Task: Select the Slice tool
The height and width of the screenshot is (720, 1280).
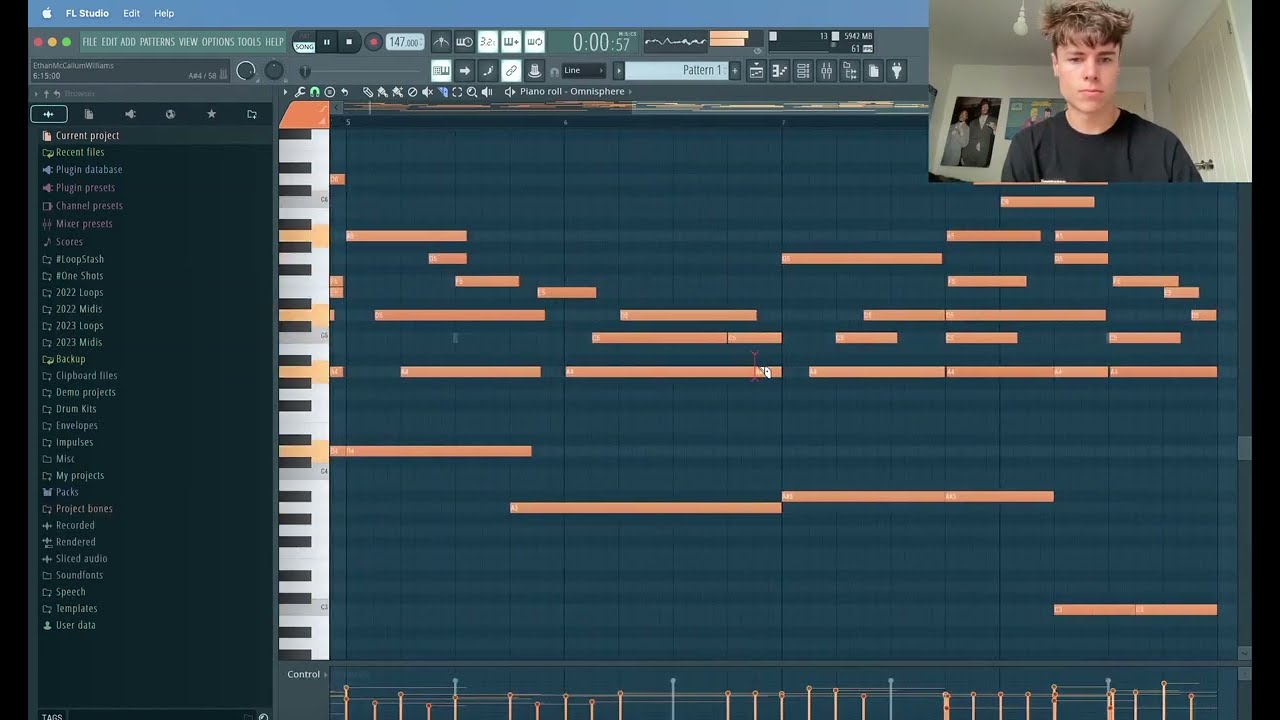Action: [x=442, y=92]
